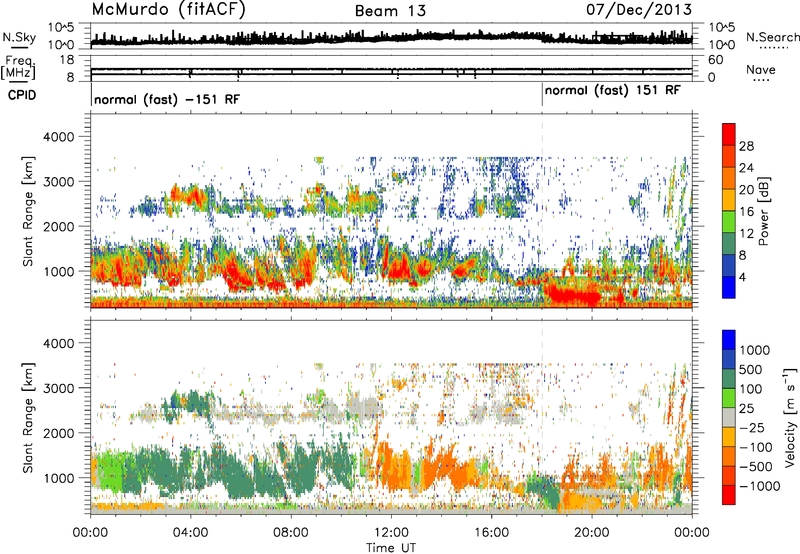Click the '12:00' time tick label
This screenshot has height=554, width=800.
(x=391, y=533)
